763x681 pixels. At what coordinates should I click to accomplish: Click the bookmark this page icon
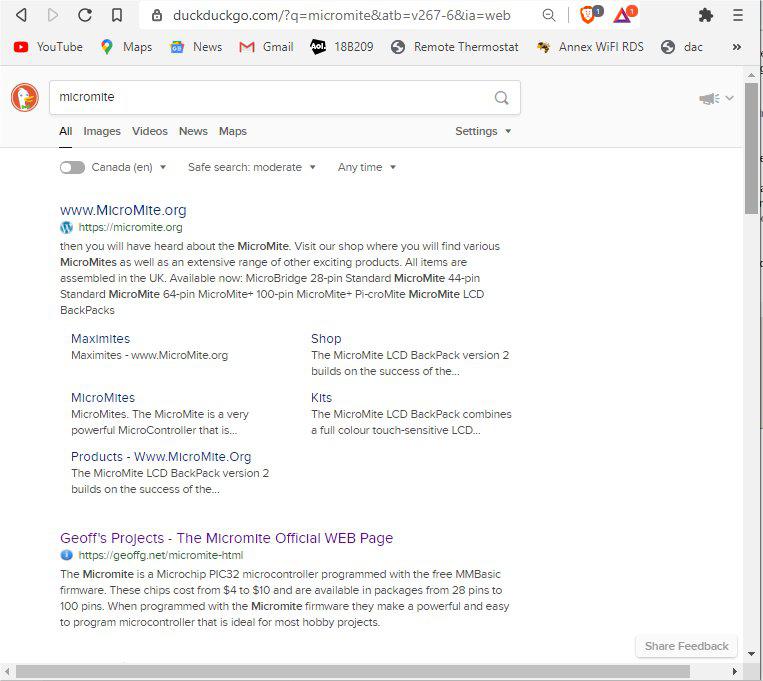click(x=117, y=15)
